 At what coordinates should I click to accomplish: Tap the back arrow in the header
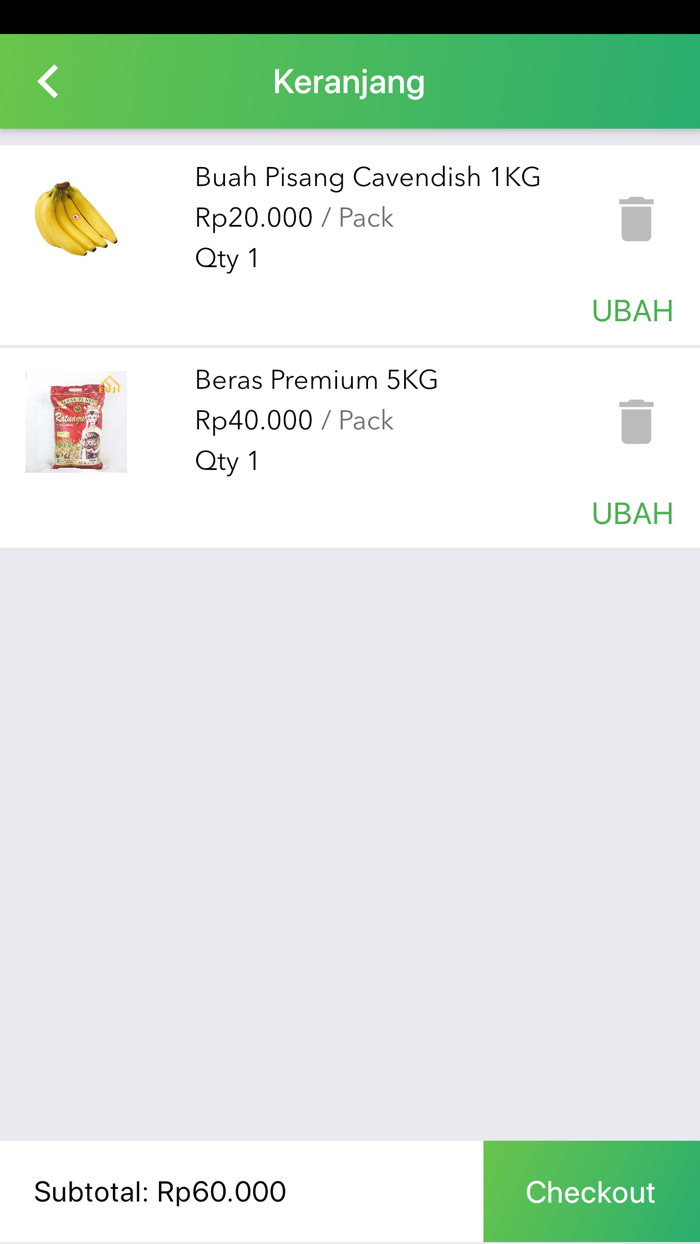click(x=46, y=81)
